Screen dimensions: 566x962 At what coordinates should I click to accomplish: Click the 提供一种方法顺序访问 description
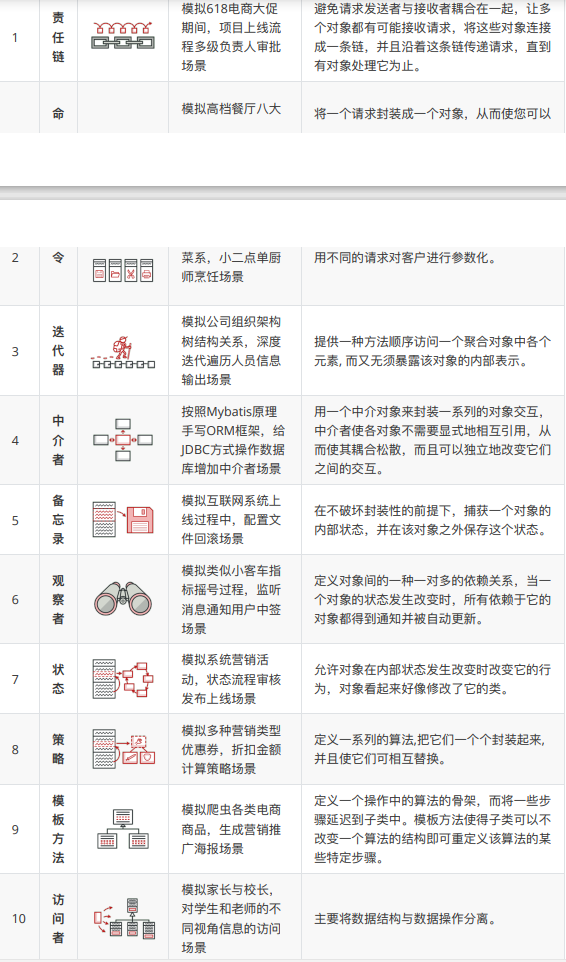pos(433,351)
